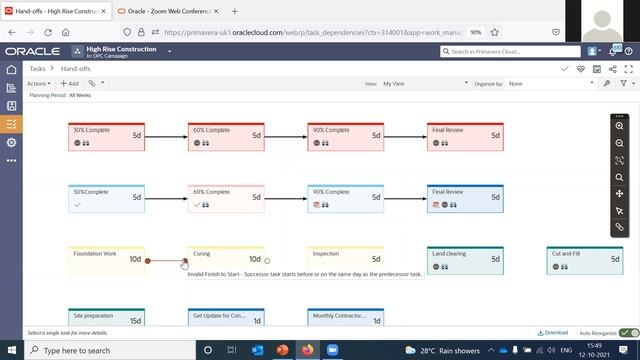Select the pan move tool
This screenshot has height=360, width=640.
(619, 194)
